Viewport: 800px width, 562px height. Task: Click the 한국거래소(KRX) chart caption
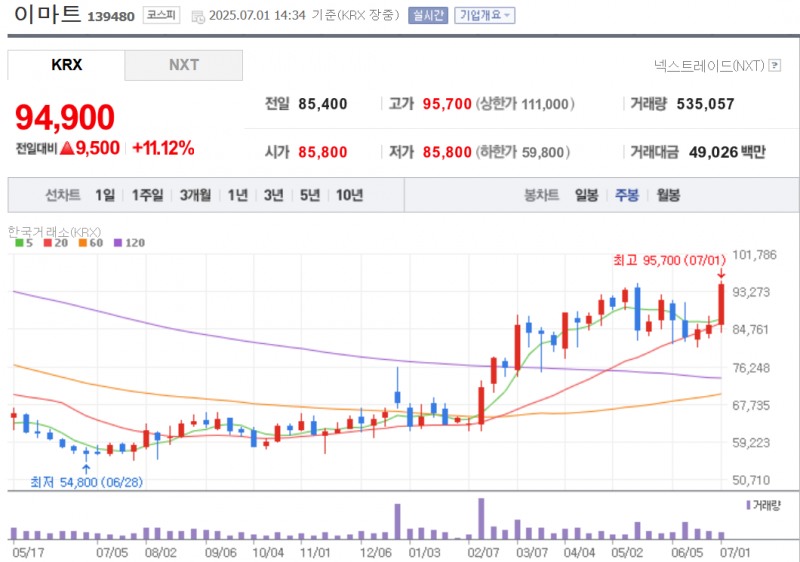[55, 232]
